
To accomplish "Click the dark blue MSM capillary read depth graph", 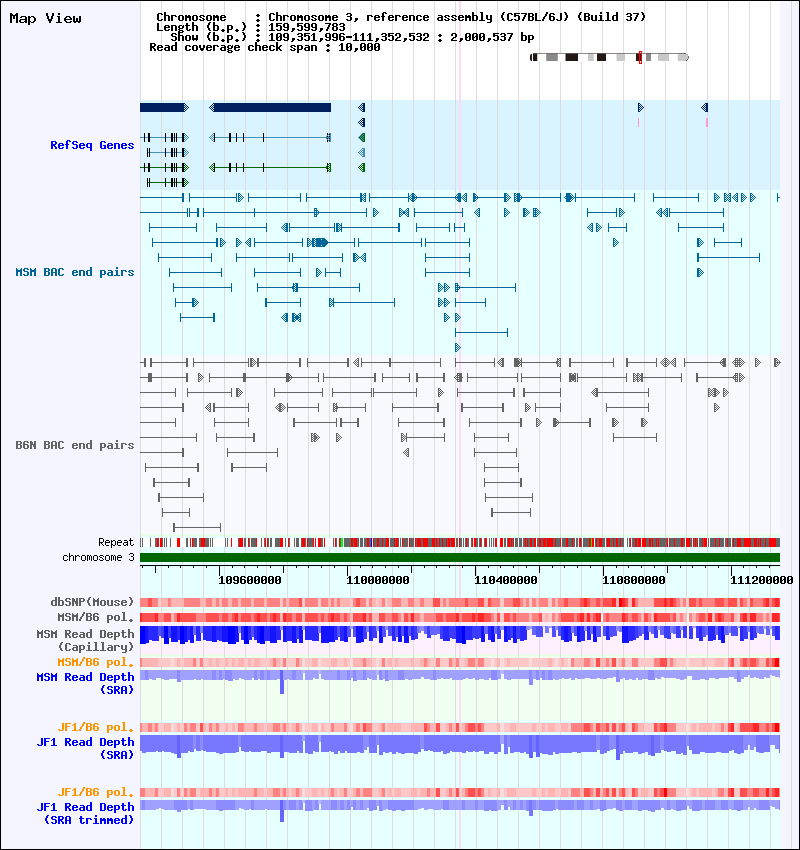I will click(x=460, y=635).
